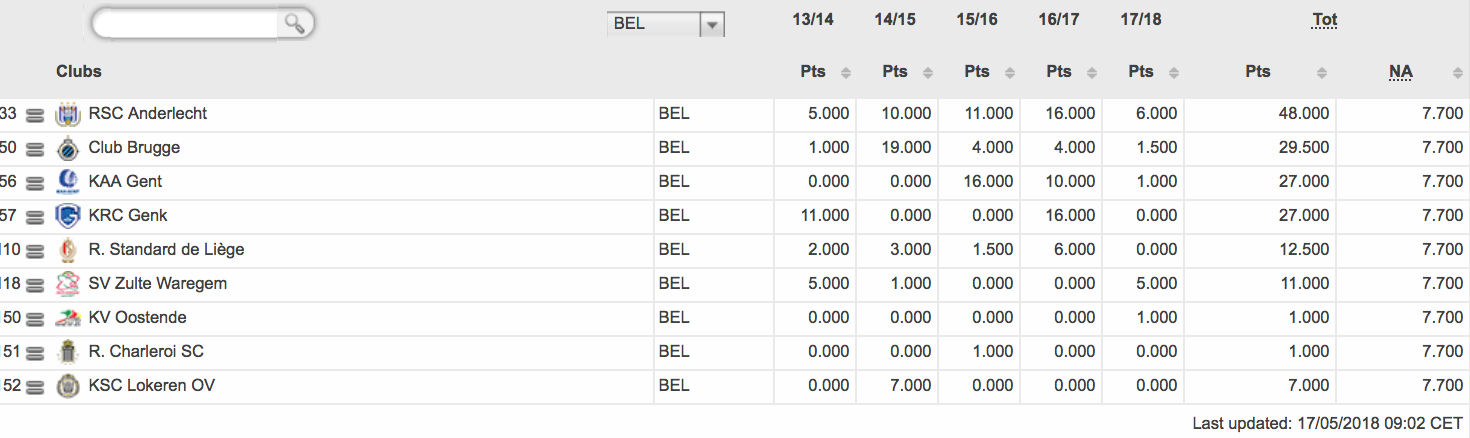Image resolution: width=1470 pixels, height=438 pixels.
Task: Toggle the row handle beside R. Standard de Liège
Action: click(35, 251)
